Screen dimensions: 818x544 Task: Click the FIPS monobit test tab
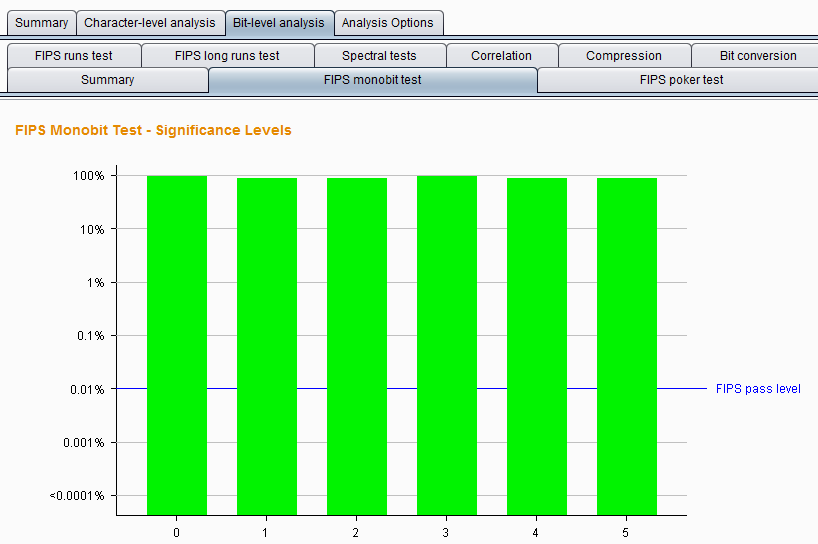click(x=372, y=80)
